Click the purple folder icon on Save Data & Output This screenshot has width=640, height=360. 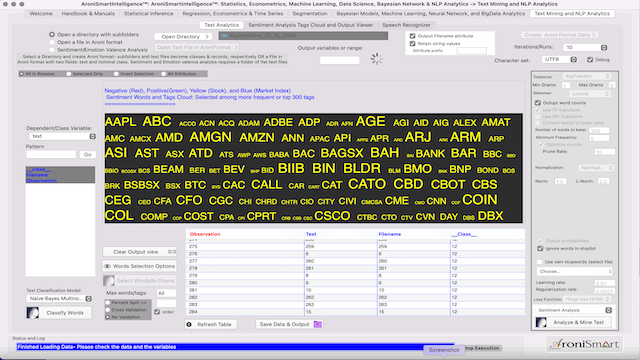point(318,324)
